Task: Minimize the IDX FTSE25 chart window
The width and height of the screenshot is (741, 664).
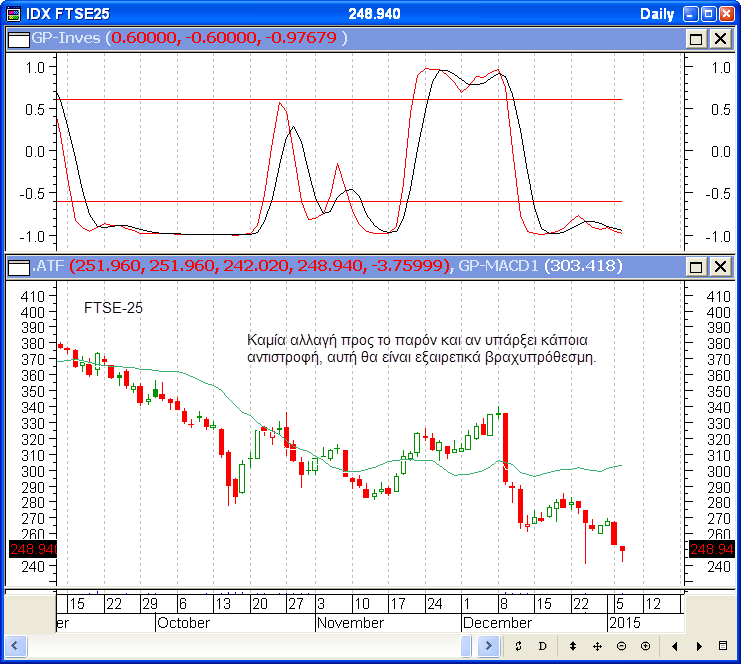Action: tap(690, 14)
